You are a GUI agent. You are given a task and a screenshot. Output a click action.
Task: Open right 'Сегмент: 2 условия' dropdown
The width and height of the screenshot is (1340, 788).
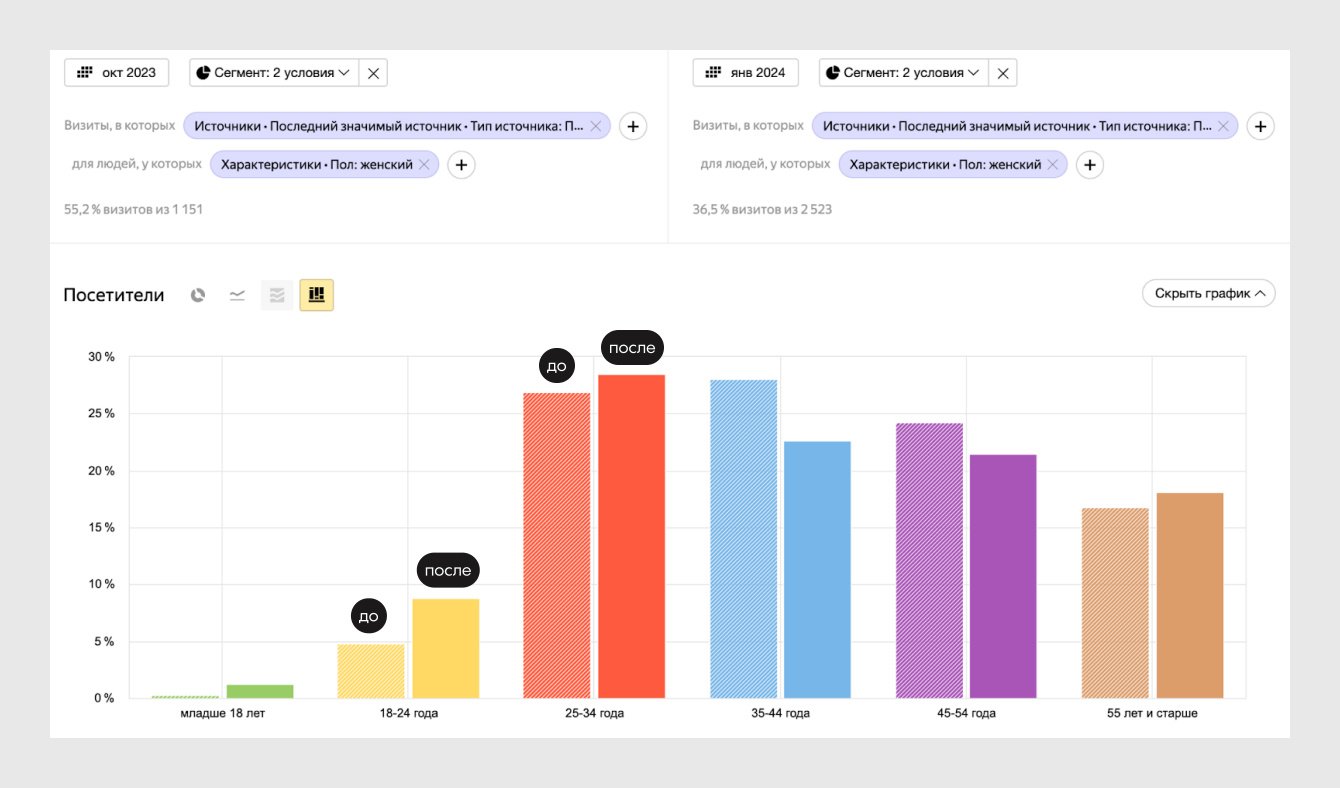click(903, 73)
